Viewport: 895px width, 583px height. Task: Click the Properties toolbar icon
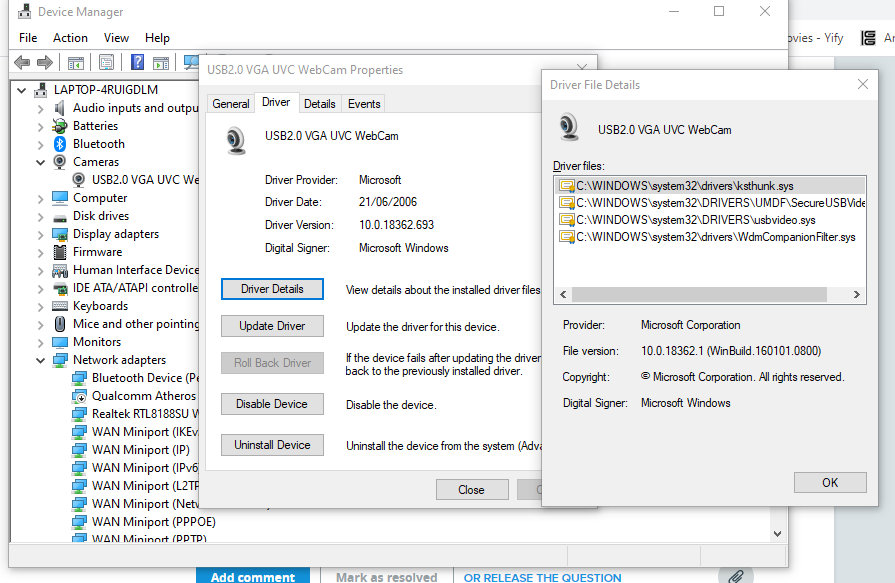pyautogui.click(x=106, y=62)
